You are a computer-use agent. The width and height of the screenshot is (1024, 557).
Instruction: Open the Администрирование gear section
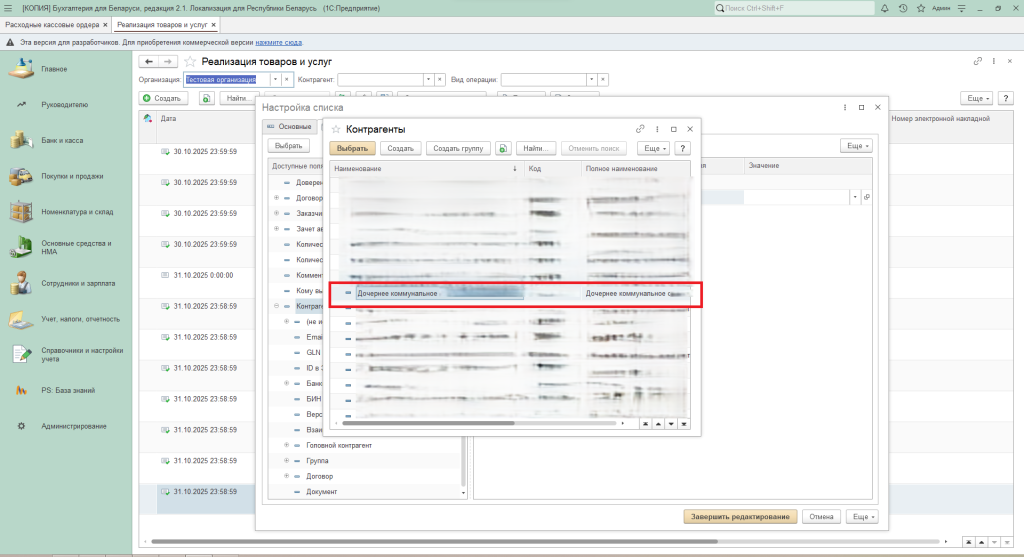click(x=73, y=426)
